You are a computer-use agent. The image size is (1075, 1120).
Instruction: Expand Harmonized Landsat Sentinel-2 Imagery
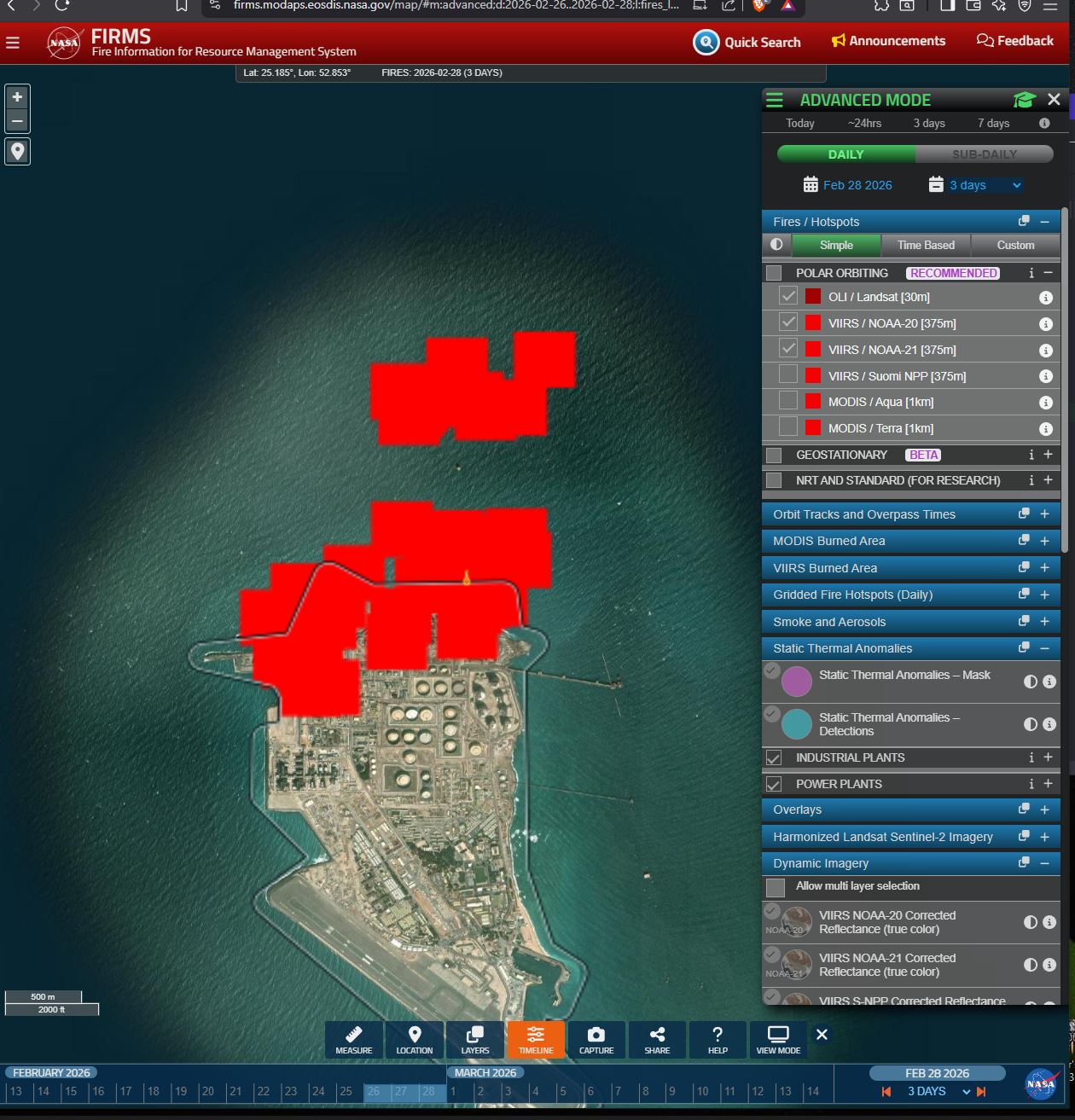click(1044, 837)
